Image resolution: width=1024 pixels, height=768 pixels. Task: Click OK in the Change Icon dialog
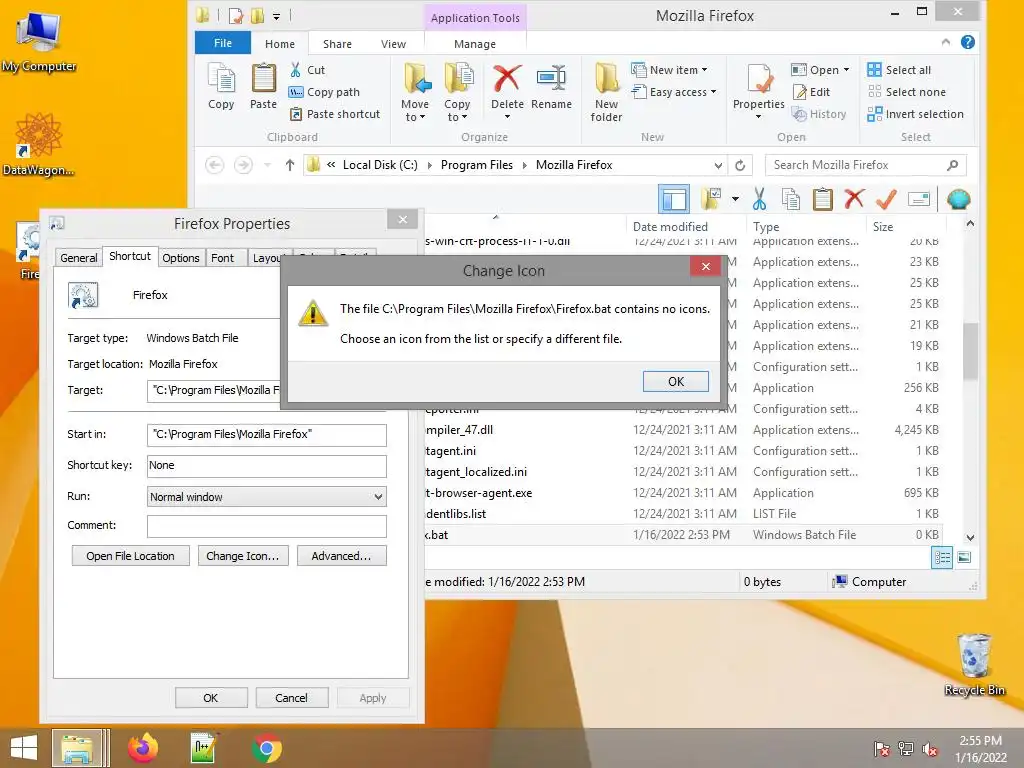point(676,381)
